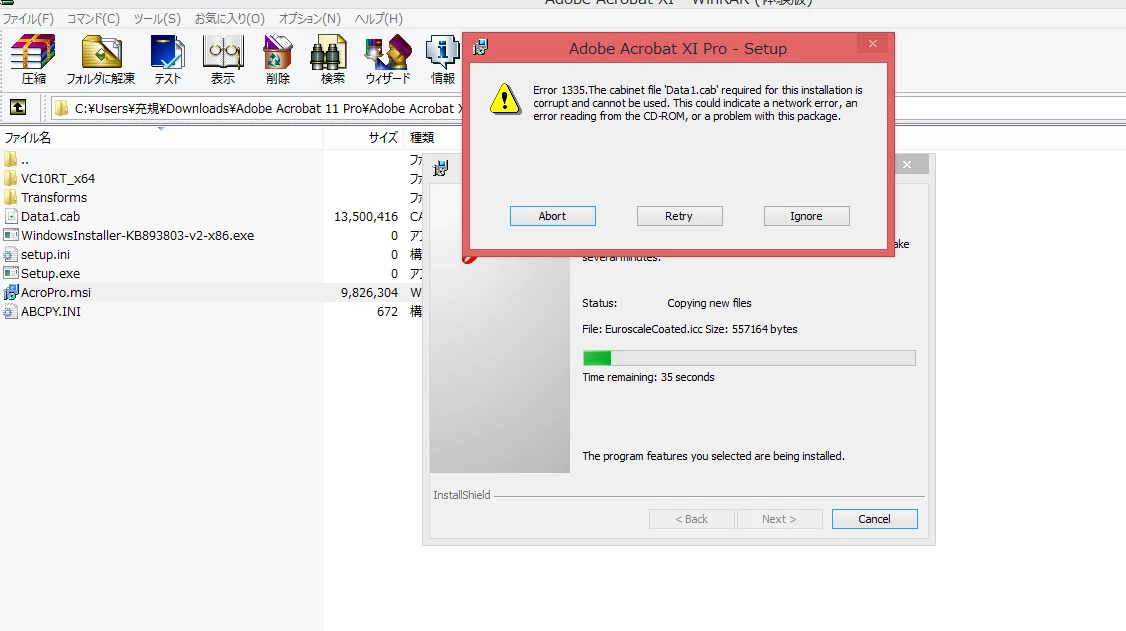
Task: Click the Abort button
Action: point(552,216)
